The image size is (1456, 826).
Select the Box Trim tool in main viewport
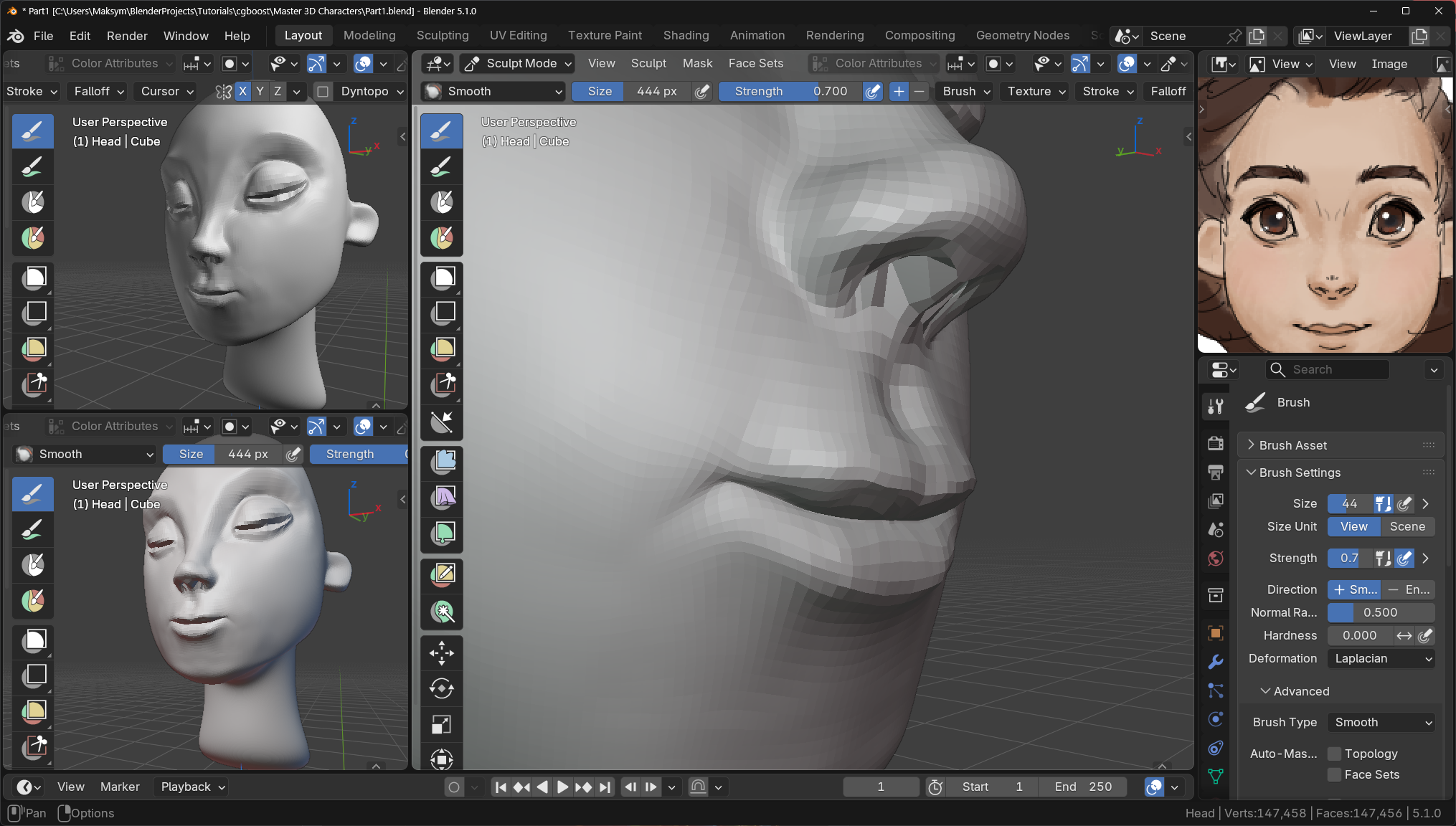[x=442, y=384]
